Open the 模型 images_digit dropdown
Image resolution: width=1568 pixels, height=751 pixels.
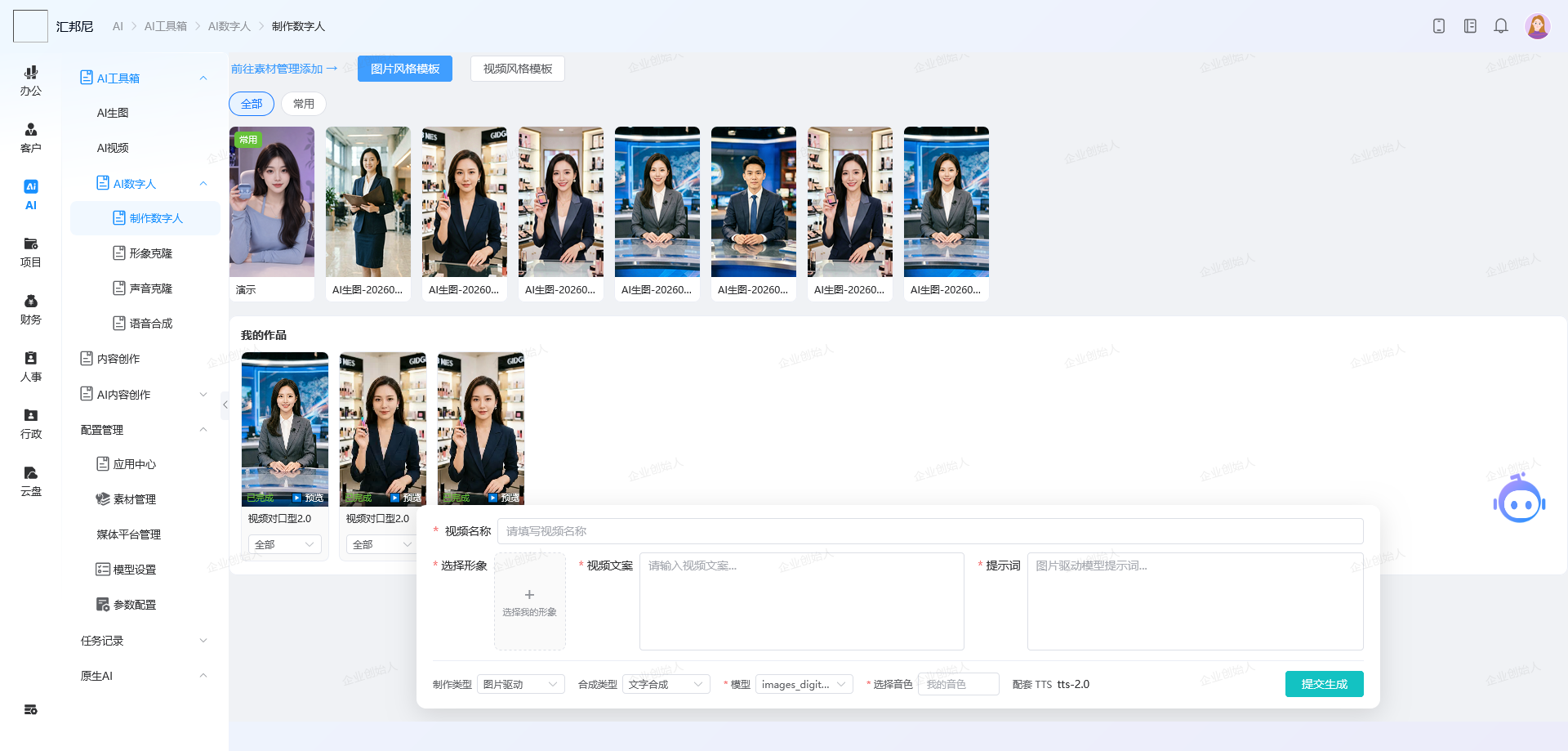tap(804, 684)
